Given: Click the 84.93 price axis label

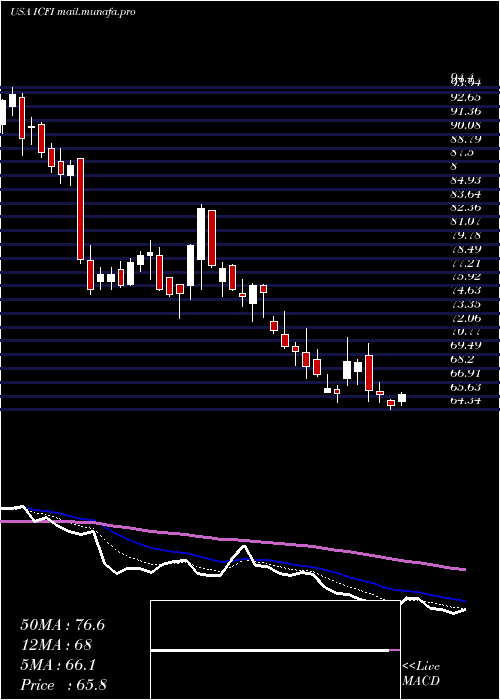Looking at the screenshot, I should [x=466, y=180].
